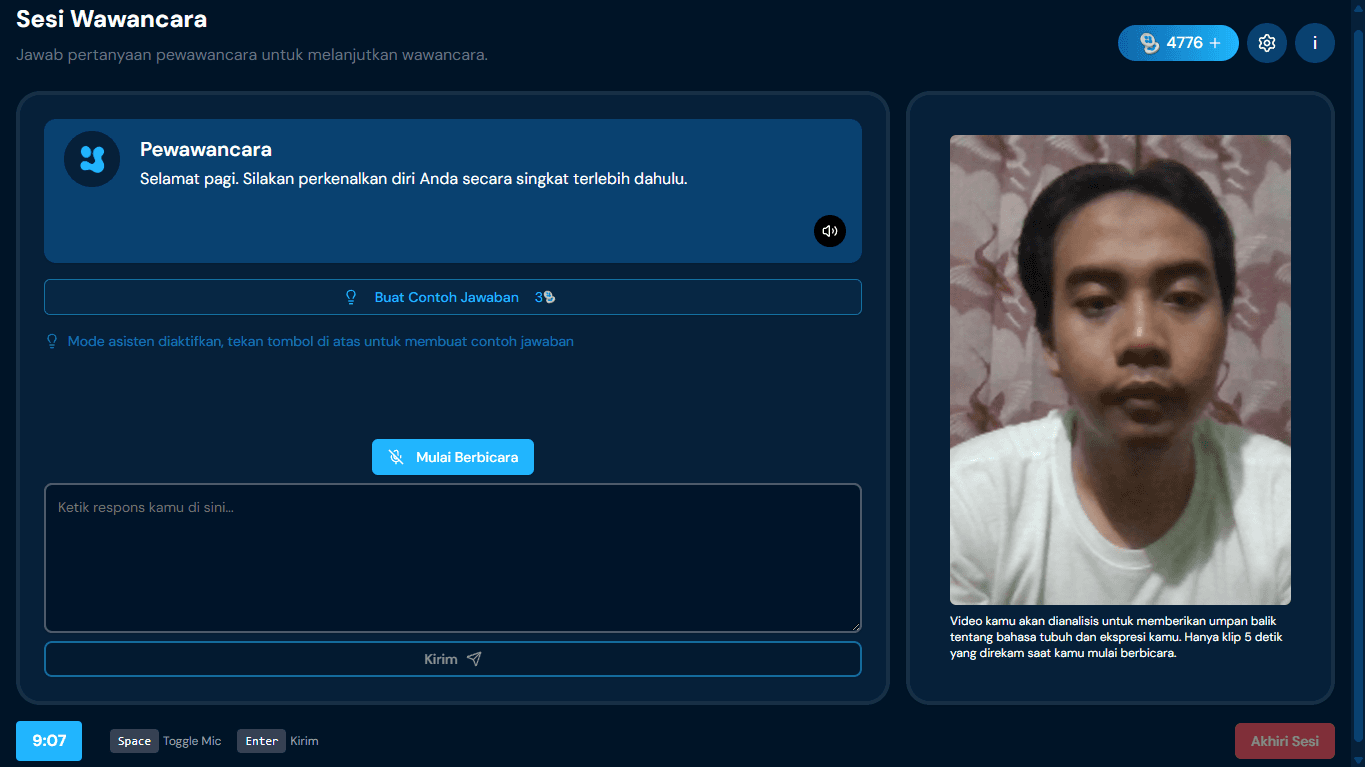This screenshot has height=767, width=1365.
Task: Open the info icon button
Action: [1315, 43]
